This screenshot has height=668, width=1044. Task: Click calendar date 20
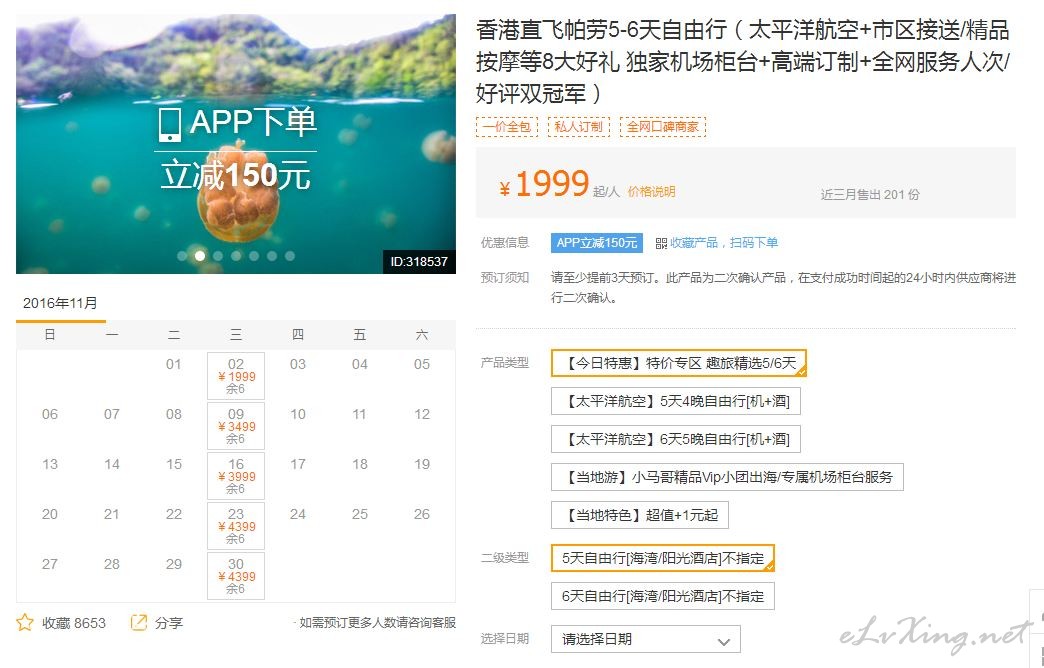(50, 514)
